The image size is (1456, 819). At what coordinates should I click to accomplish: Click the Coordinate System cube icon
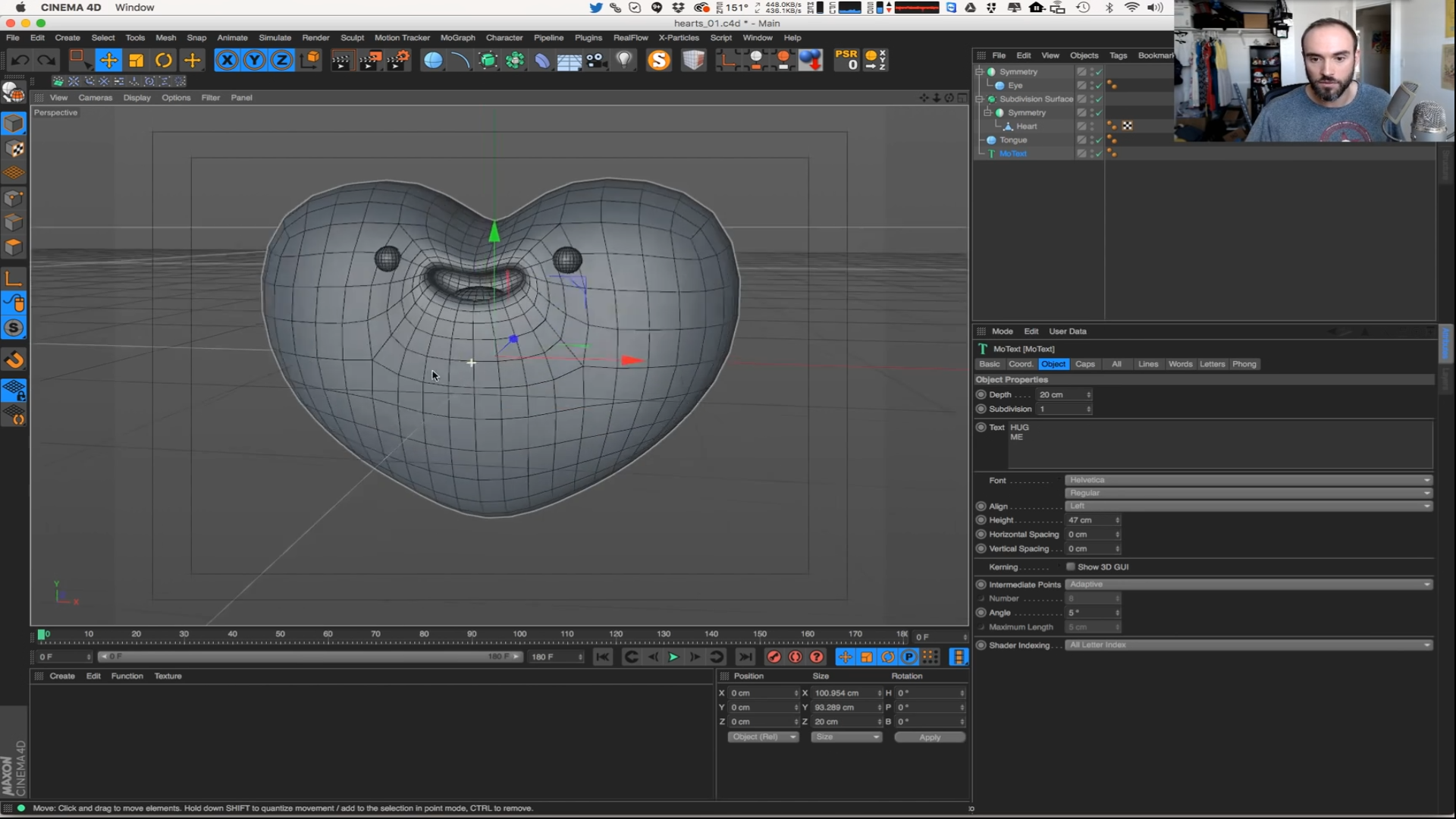(310, 61)
